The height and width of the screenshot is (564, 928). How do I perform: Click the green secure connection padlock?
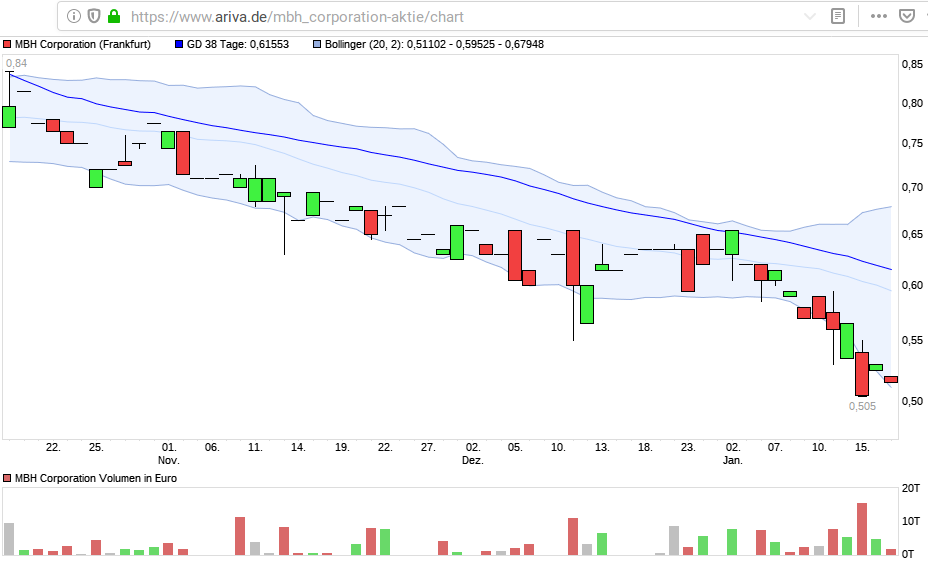pyautogui.click(x=114, y=16)
